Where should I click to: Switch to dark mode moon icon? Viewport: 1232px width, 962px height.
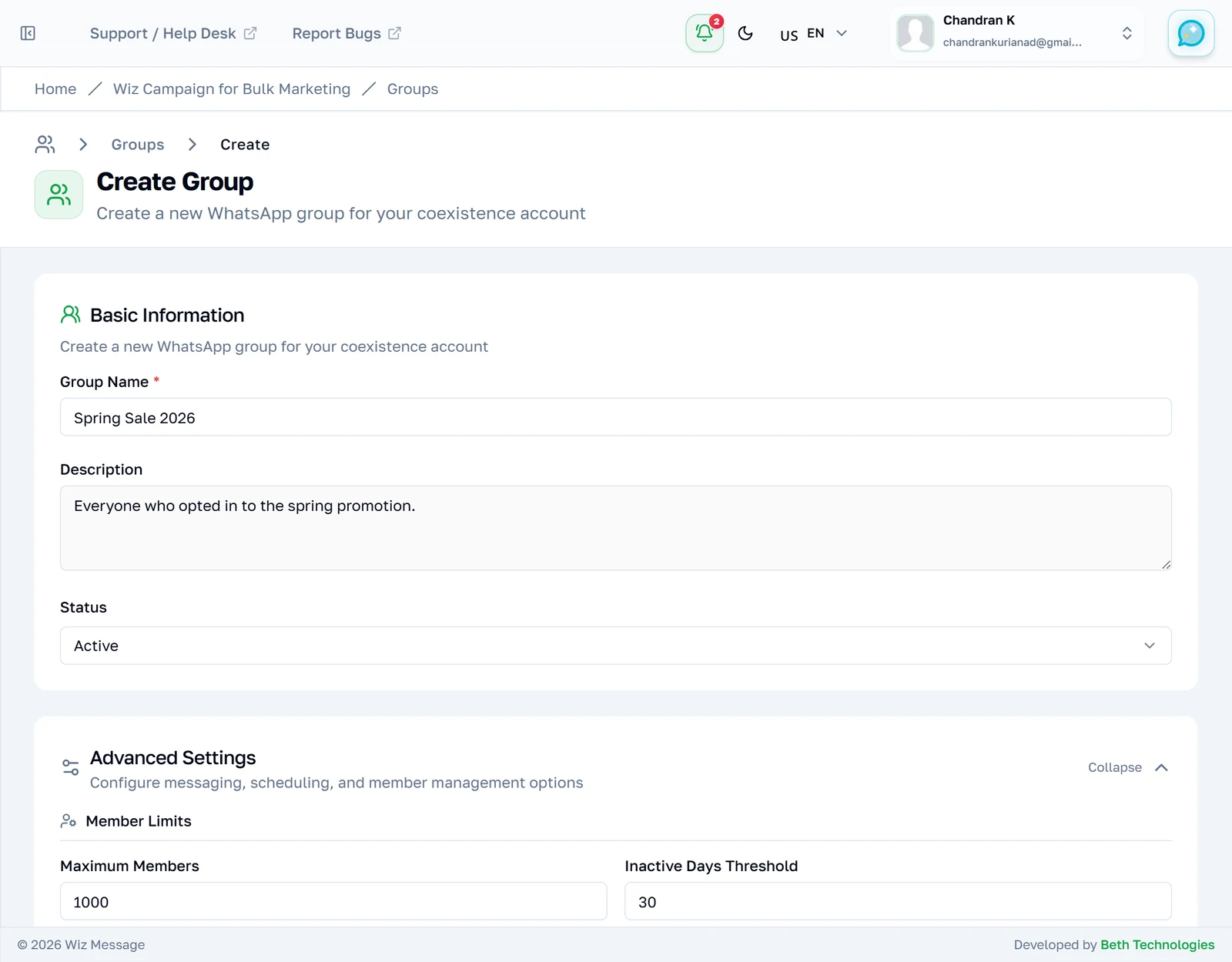coord(745,33)
